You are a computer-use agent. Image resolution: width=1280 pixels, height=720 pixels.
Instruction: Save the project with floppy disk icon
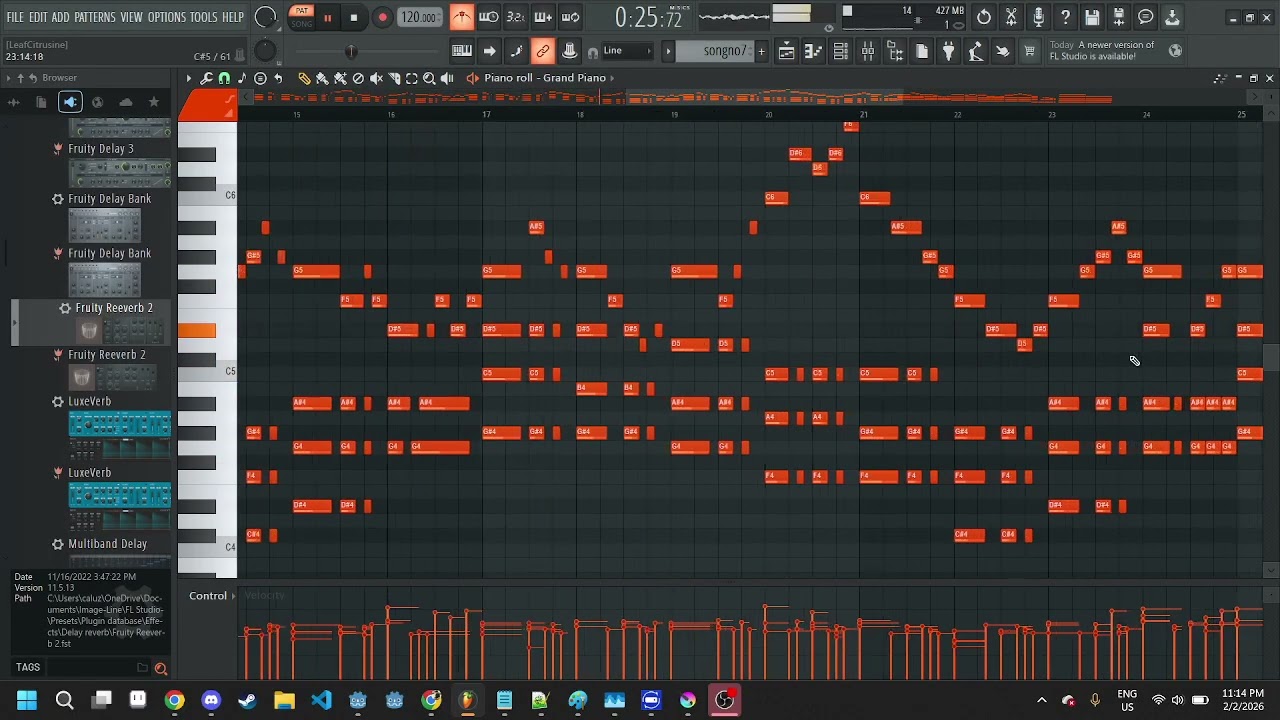tap(1092, 17)
